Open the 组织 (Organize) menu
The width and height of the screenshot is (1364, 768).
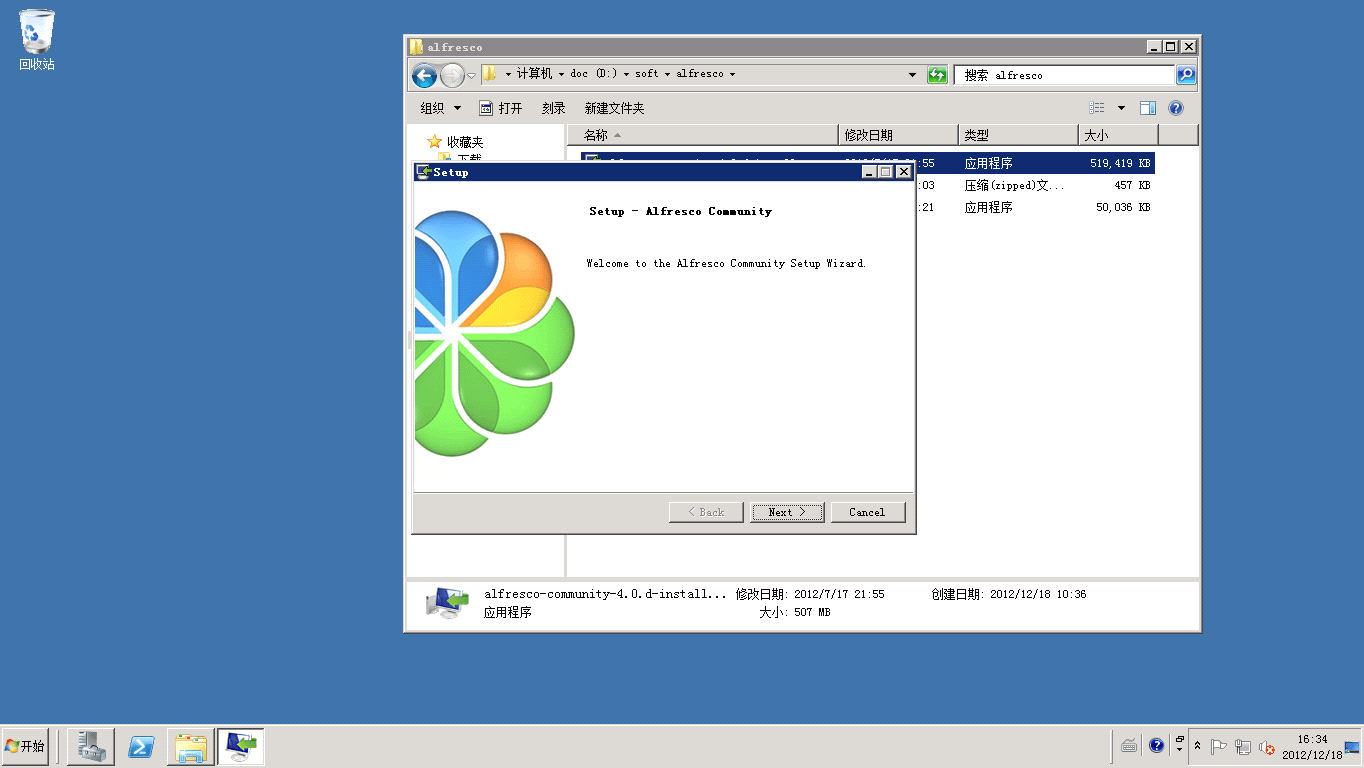[x=441, y=108]
